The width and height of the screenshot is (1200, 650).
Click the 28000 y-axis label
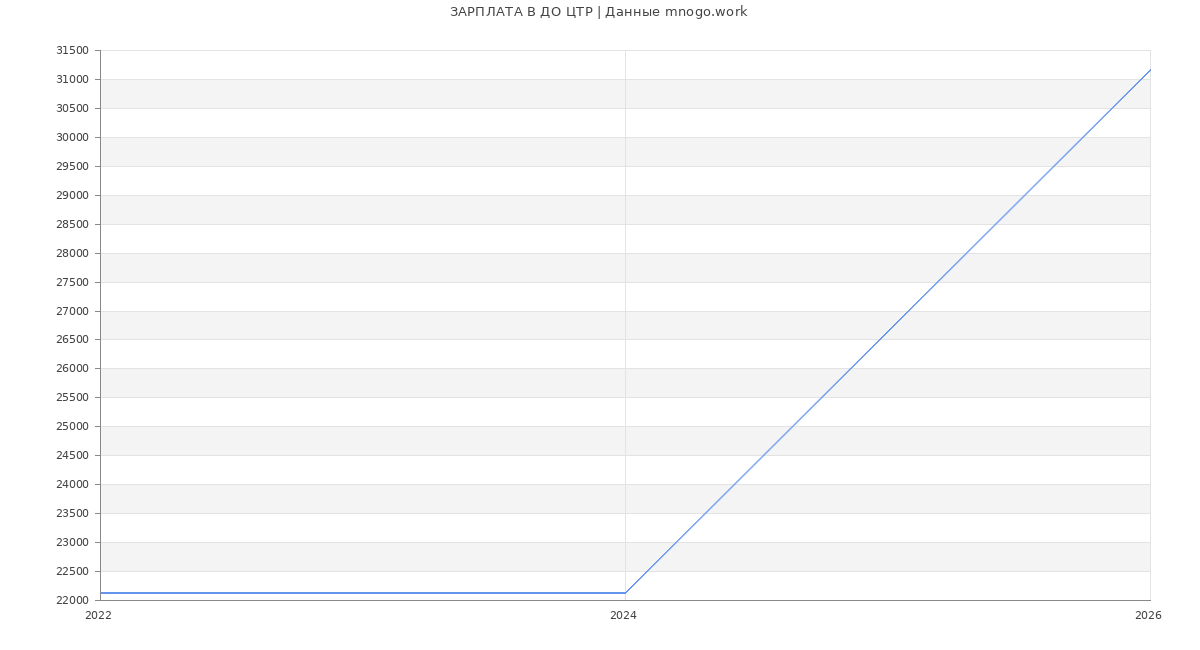72,254
